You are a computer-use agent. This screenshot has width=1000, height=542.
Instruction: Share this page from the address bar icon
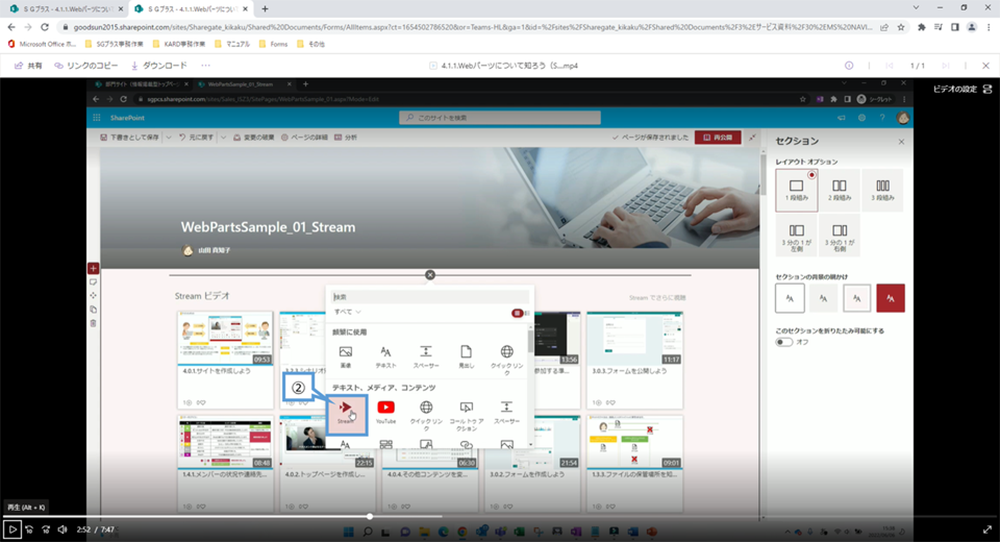coord(884,27)
